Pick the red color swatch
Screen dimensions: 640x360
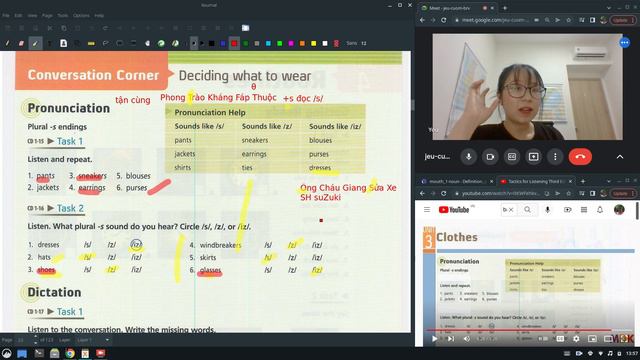[234, 43]
